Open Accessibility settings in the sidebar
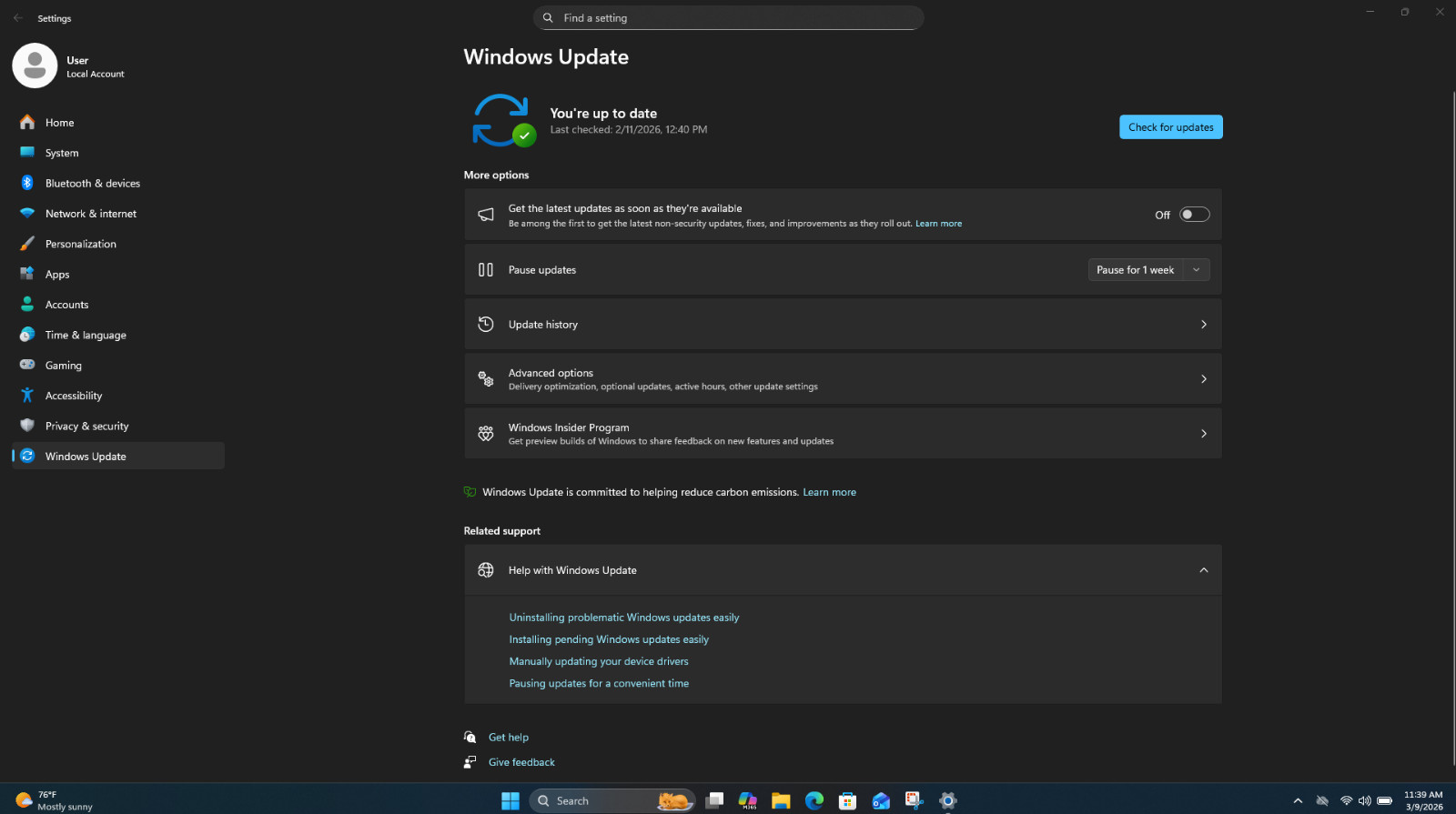 click(x=118, y=396)
